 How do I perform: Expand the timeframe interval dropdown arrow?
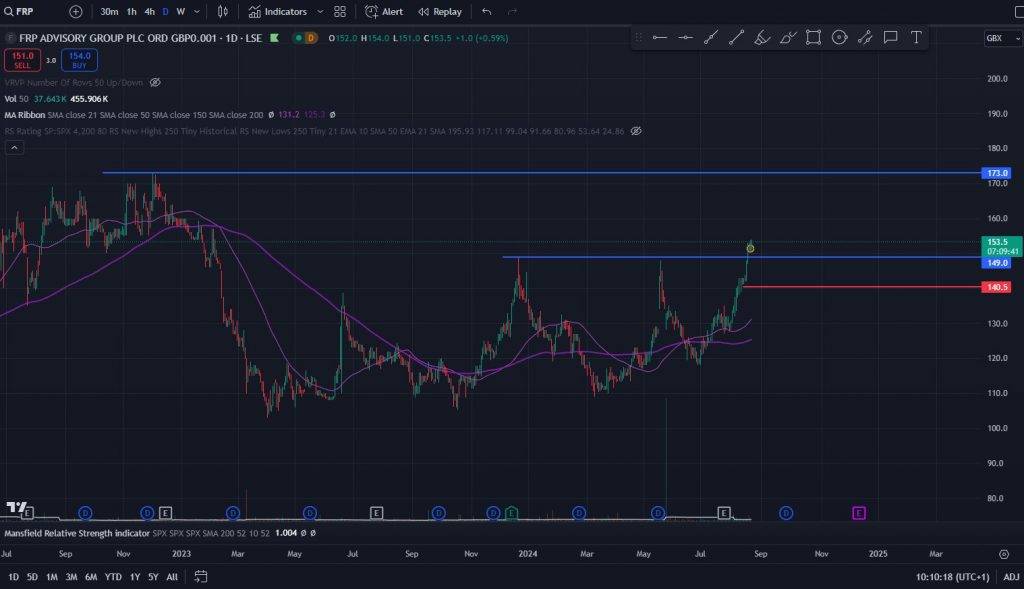[x=196, y=12]
